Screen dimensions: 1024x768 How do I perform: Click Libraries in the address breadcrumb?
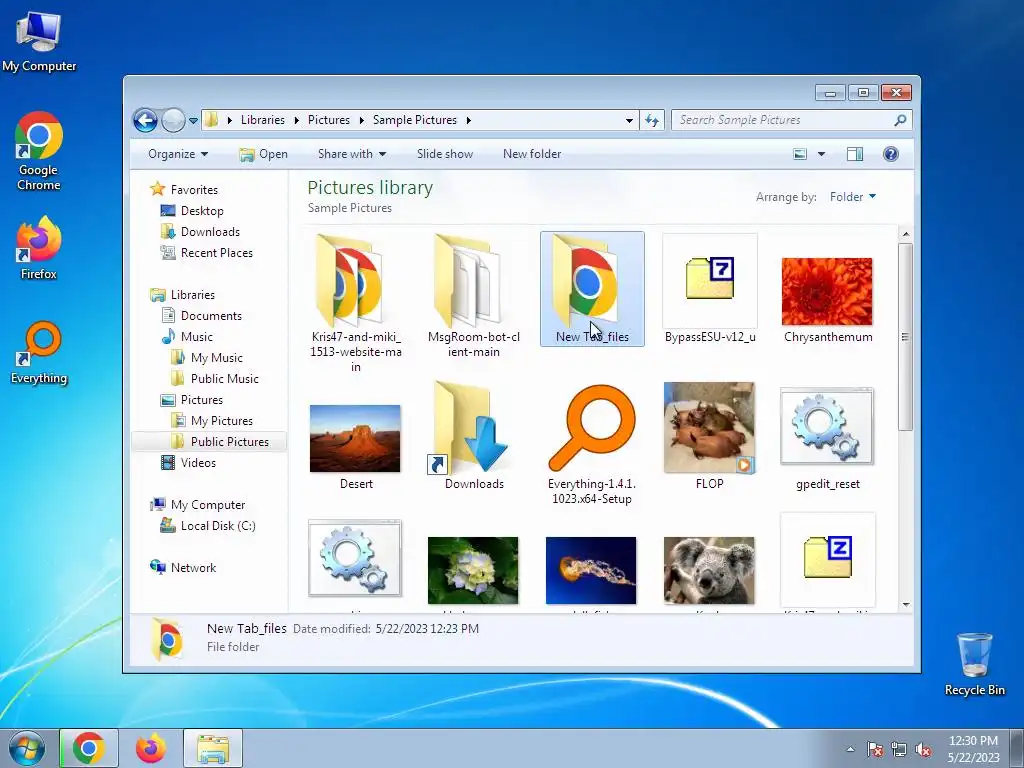click(x=263, y=120)
